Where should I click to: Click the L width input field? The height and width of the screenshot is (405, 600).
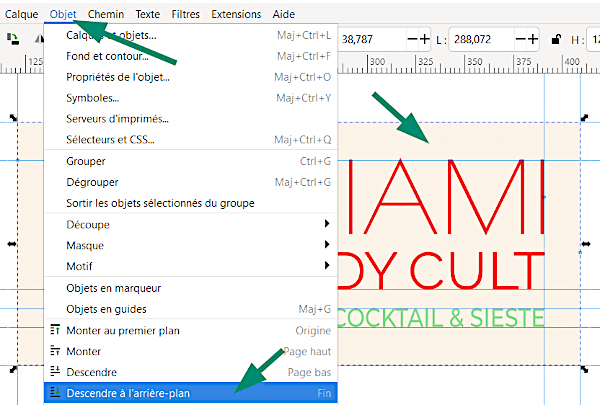[x=482, y=39]
